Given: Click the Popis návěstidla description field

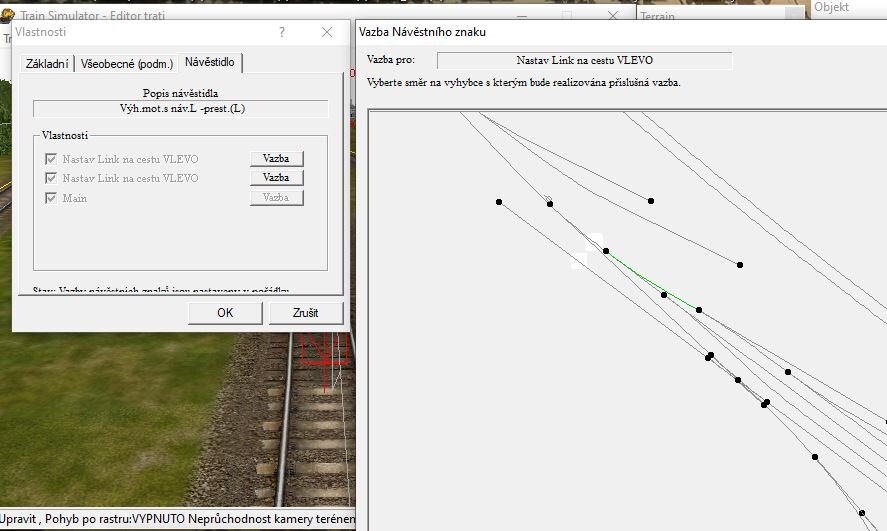Looking at the screenshot, I should coord(180,108).
